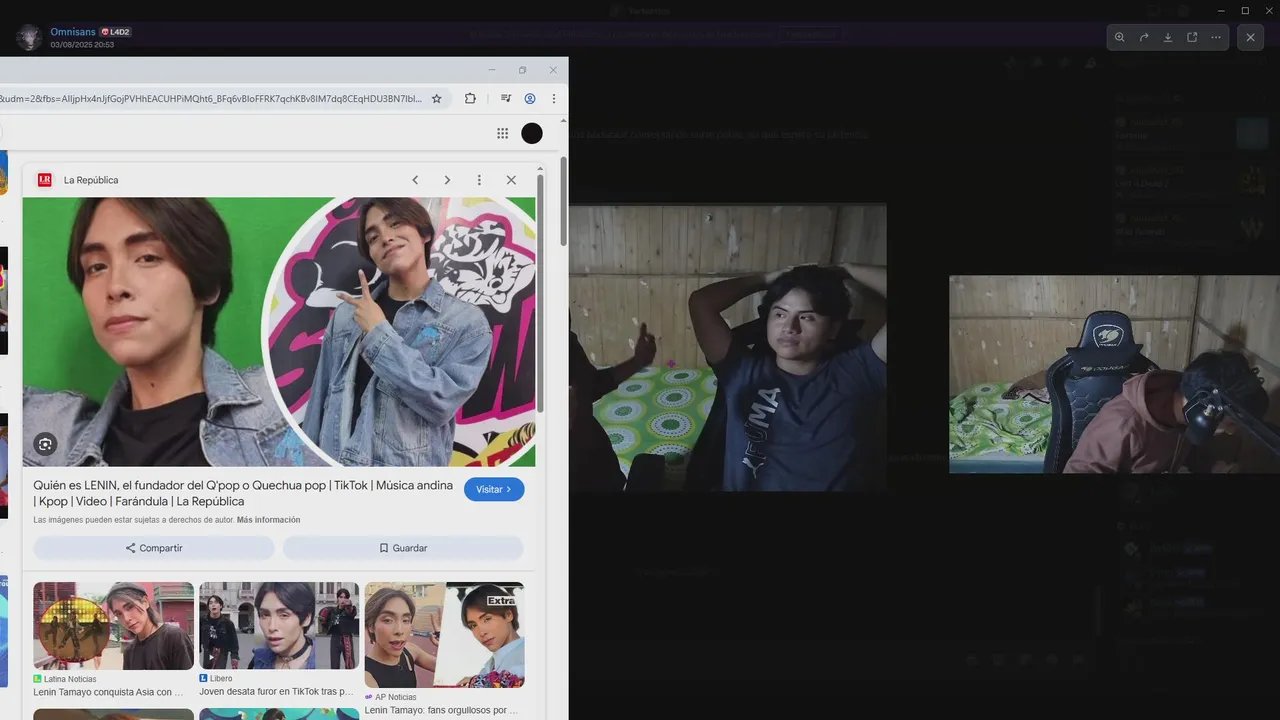Click the image panel vertical scrollbar
The width and height of the screenshot is (1280, 720).
(541, 292)
